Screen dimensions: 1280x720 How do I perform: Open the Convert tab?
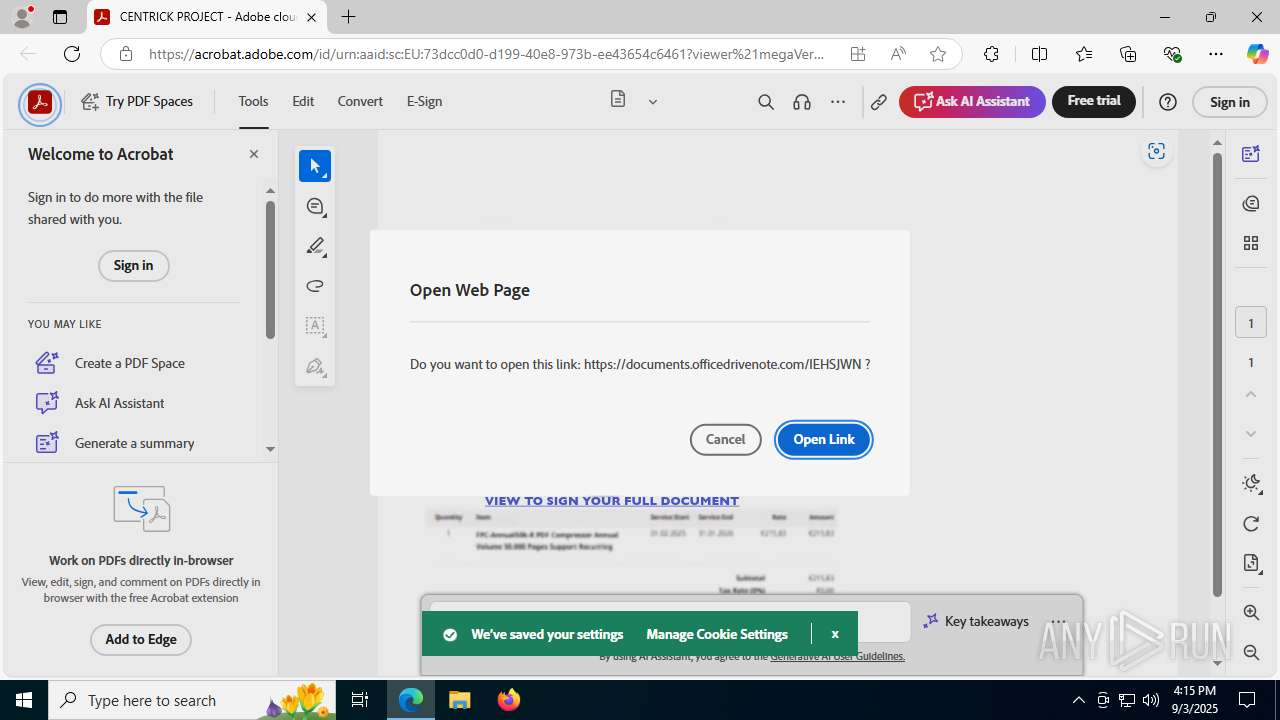(x=360, y=101)
